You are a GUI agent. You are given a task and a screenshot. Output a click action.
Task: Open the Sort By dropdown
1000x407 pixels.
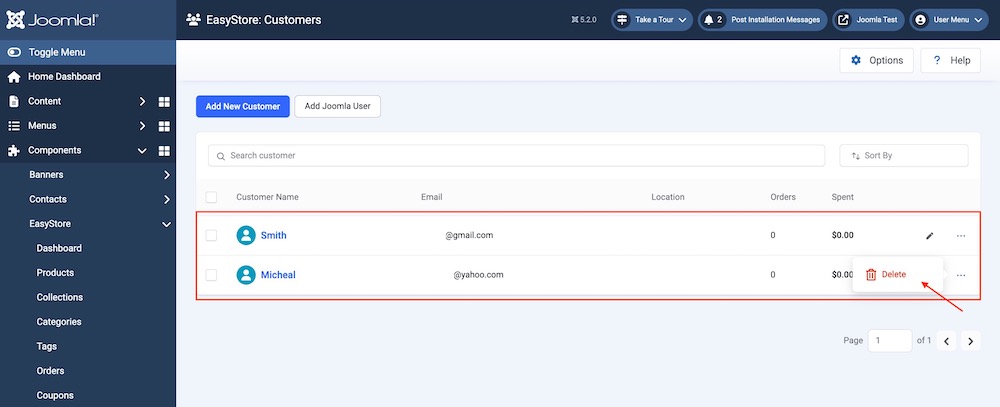pyautogui.click(x=903, y=156)
